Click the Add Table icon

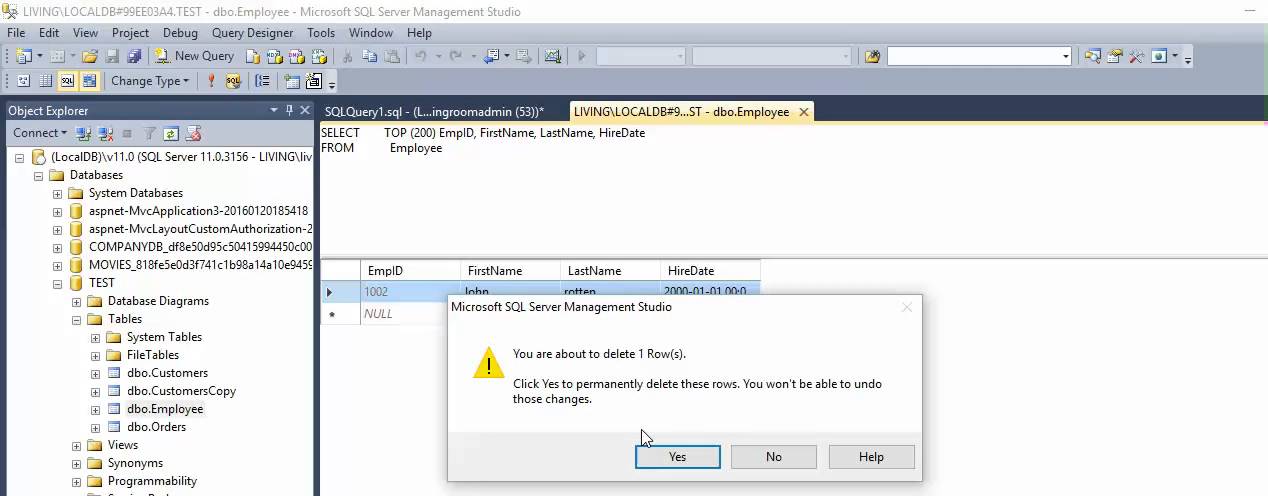pyautogui.click(x=292, y=81)
